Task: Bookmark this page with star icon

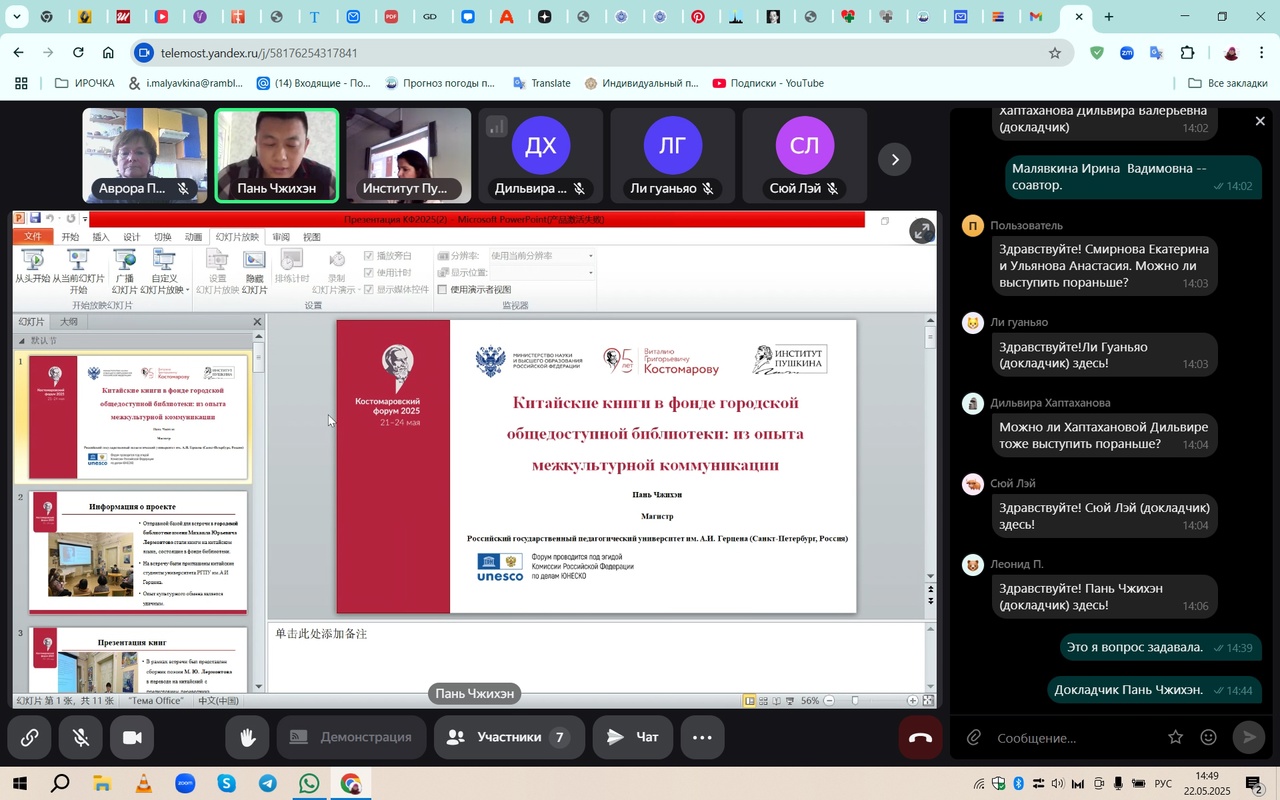Action: point(1055,53)
